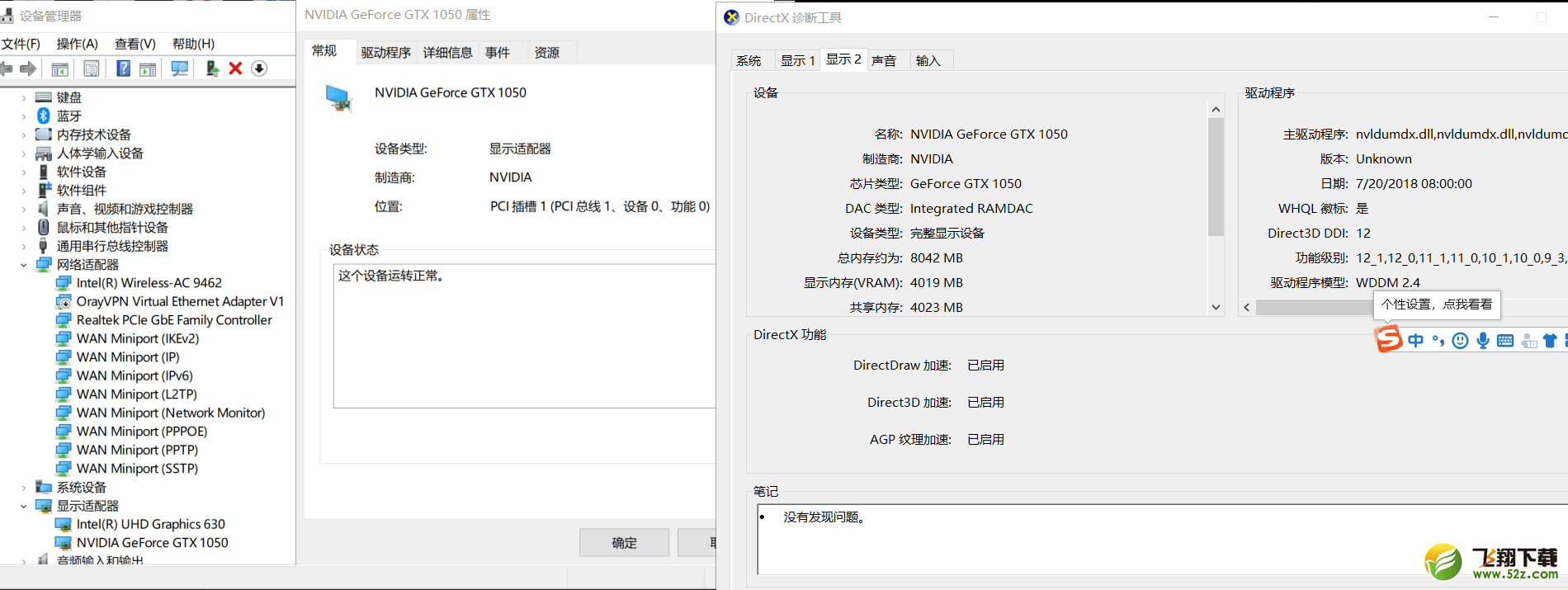Select OrayVPN Virtual Ethernet Adapter V1
The image size is (1568, 590).
180,302
